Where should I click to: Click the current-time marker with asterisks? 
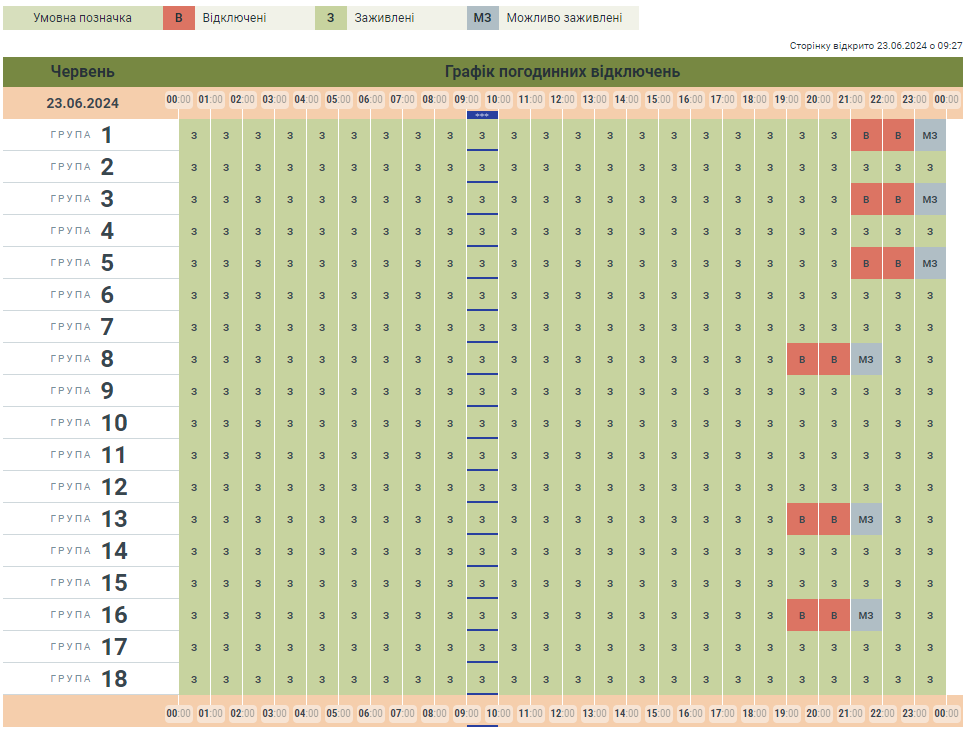(482, 115)
